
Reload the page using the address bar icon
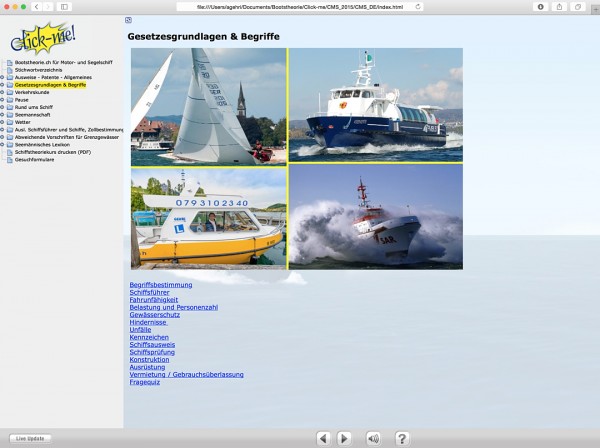point(418,7)
